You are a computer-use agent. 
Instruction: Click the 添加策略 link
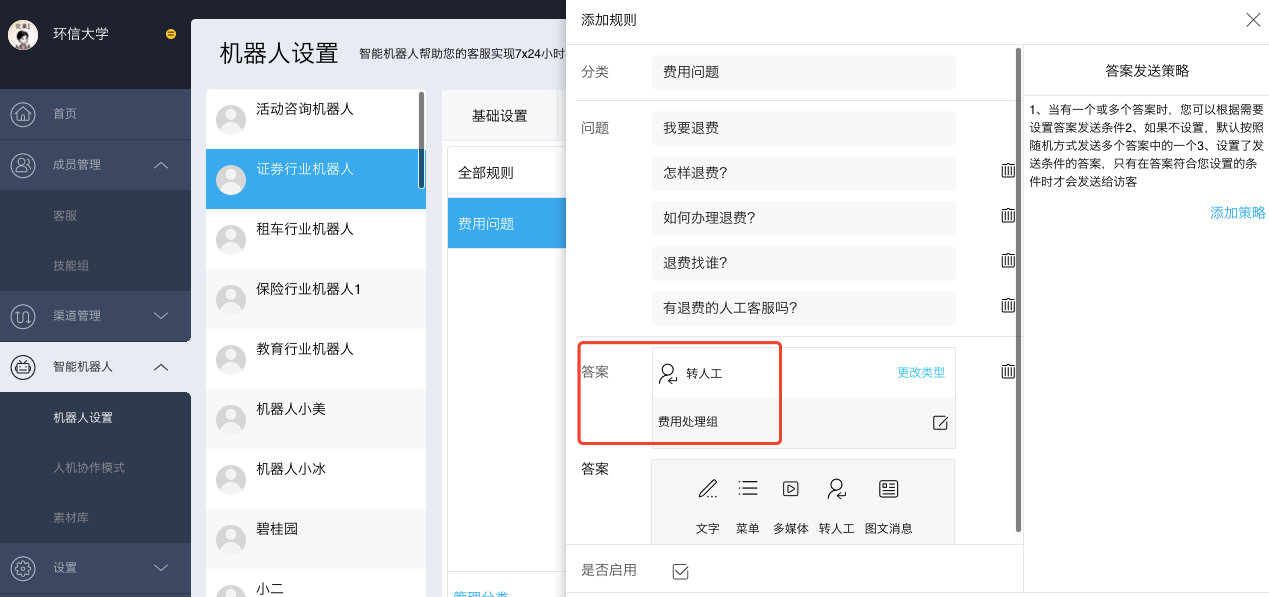pyautogui.click(x=1237, y=213)
